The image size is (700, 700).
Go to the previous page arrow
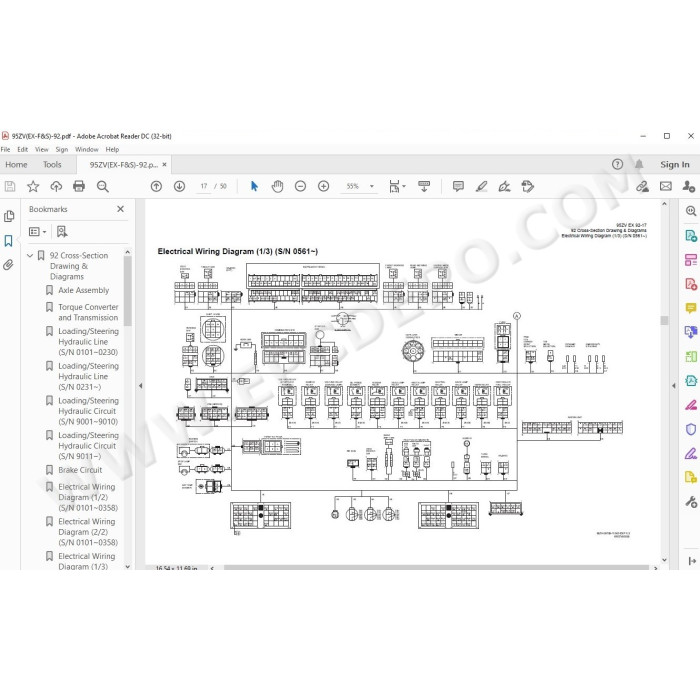pos(156,186)
